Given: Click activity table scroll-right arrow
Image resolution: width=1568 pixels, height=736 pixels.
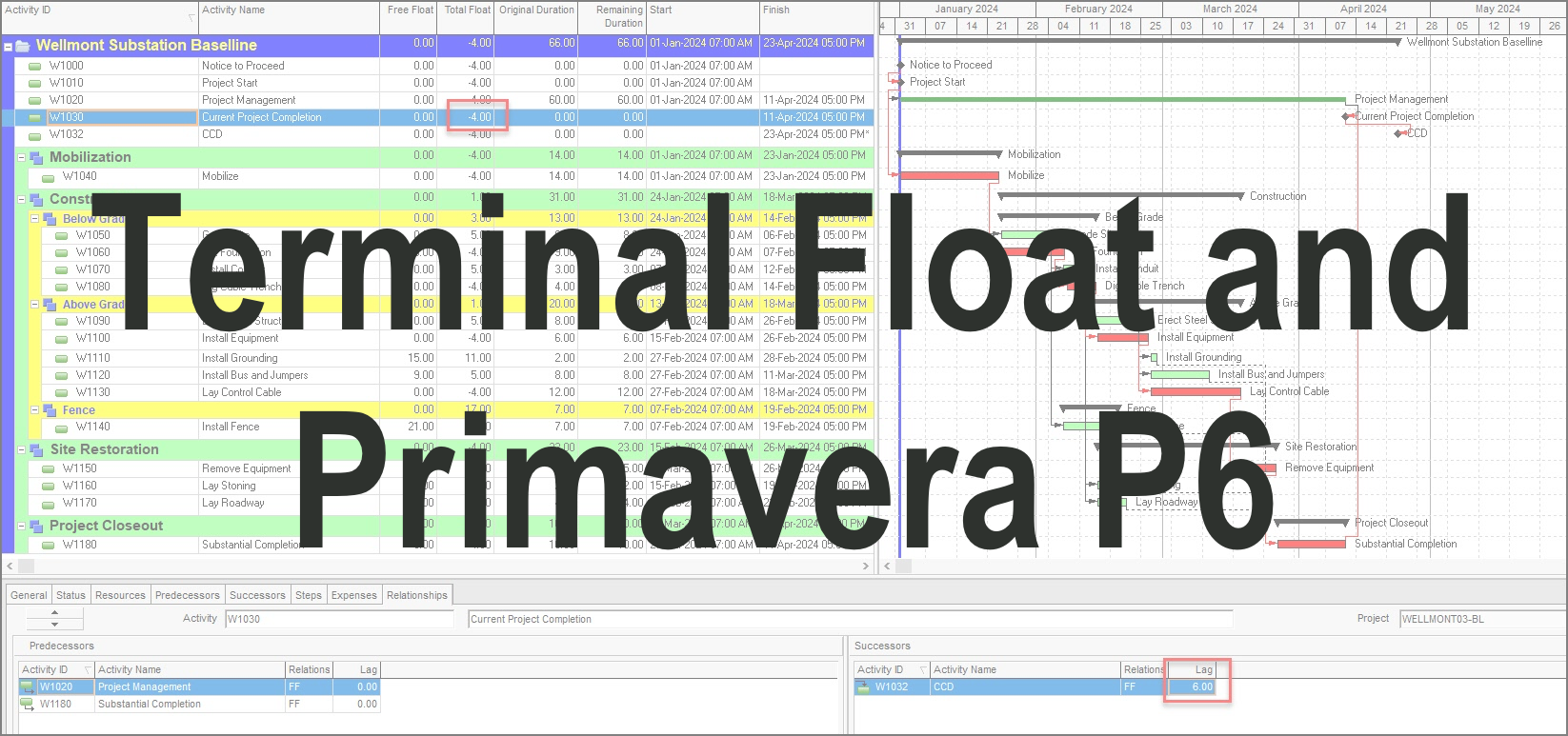Looking at the screenshot, I should [x=865, y=566].
